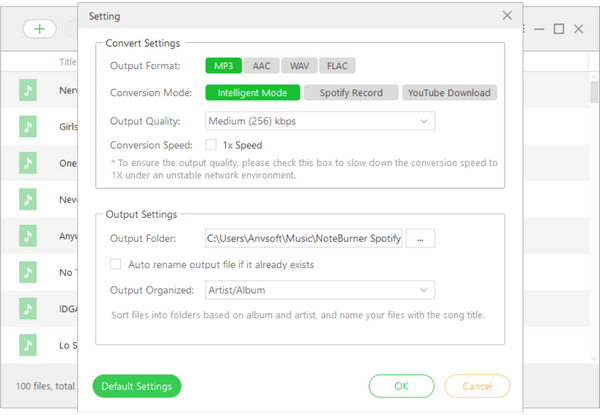Minimize the main NoteBurner window
The height and width of the screenshot is (415, 600).
(x=539, y=29)
